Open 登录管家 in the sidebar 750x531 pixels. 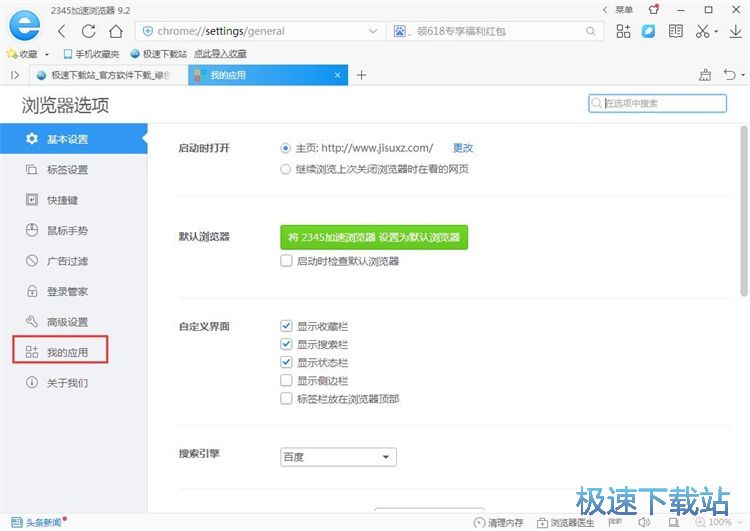(x=74, y=291)
